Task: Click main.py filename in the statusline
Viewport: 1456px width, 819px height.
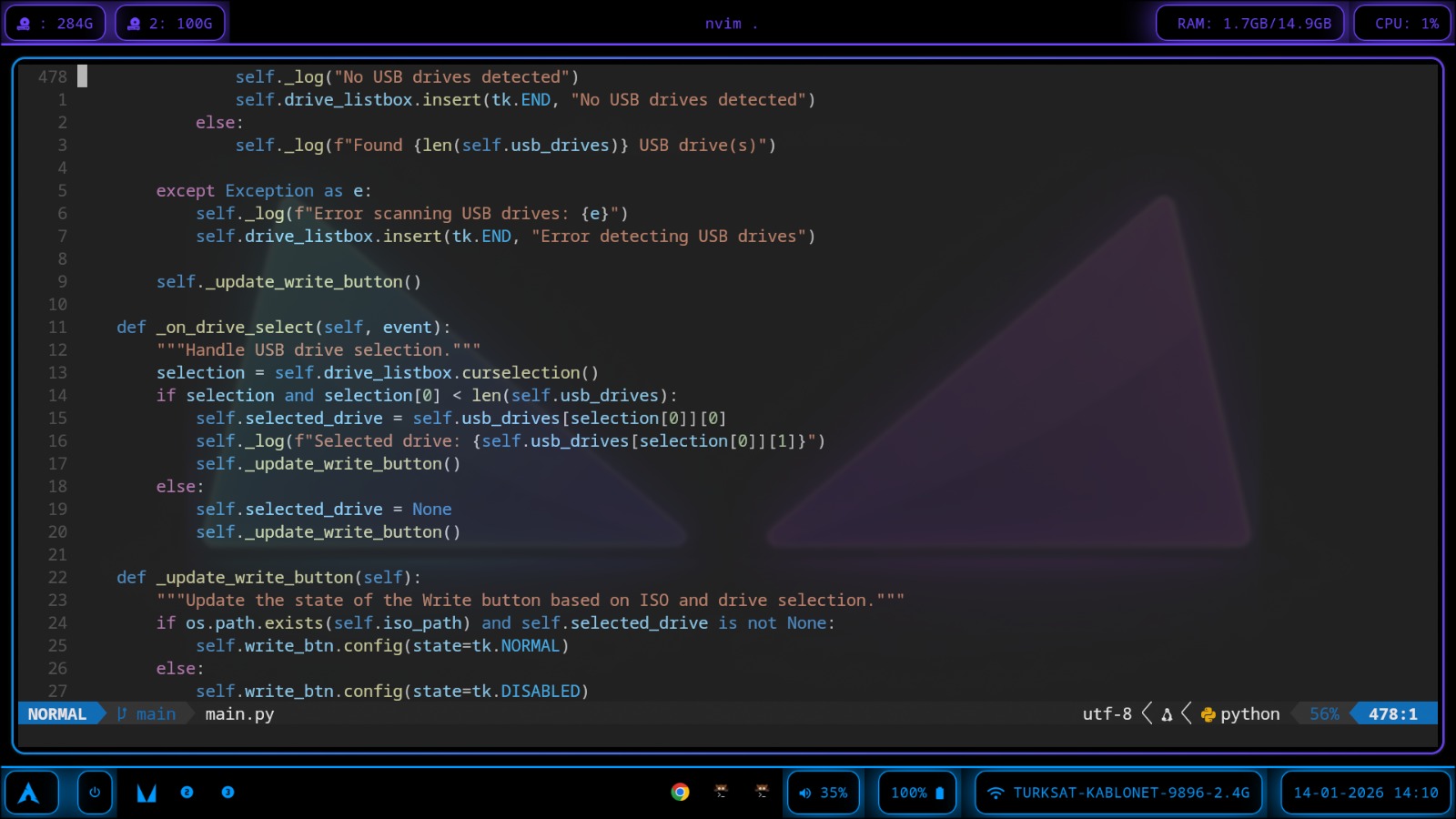Action: 238,713
